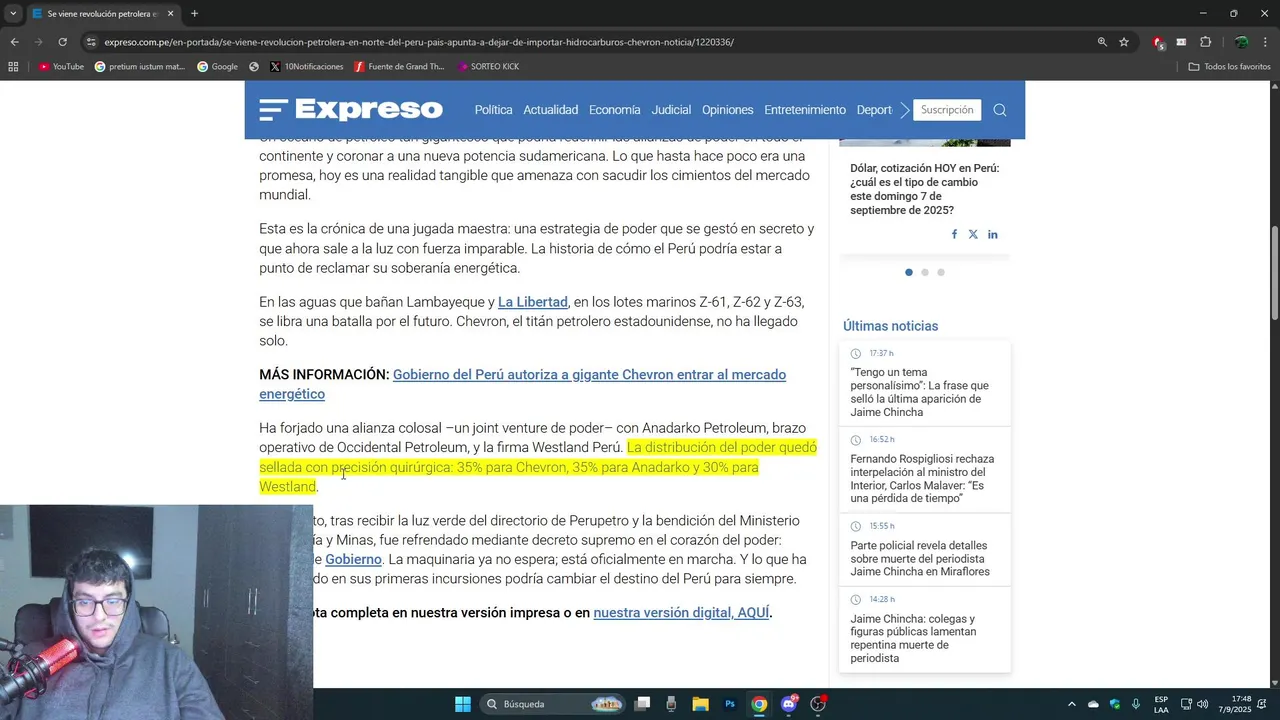Go to the Judicial section
The width and height of the screenshot is (1280, 720).
tap(671, 110)
